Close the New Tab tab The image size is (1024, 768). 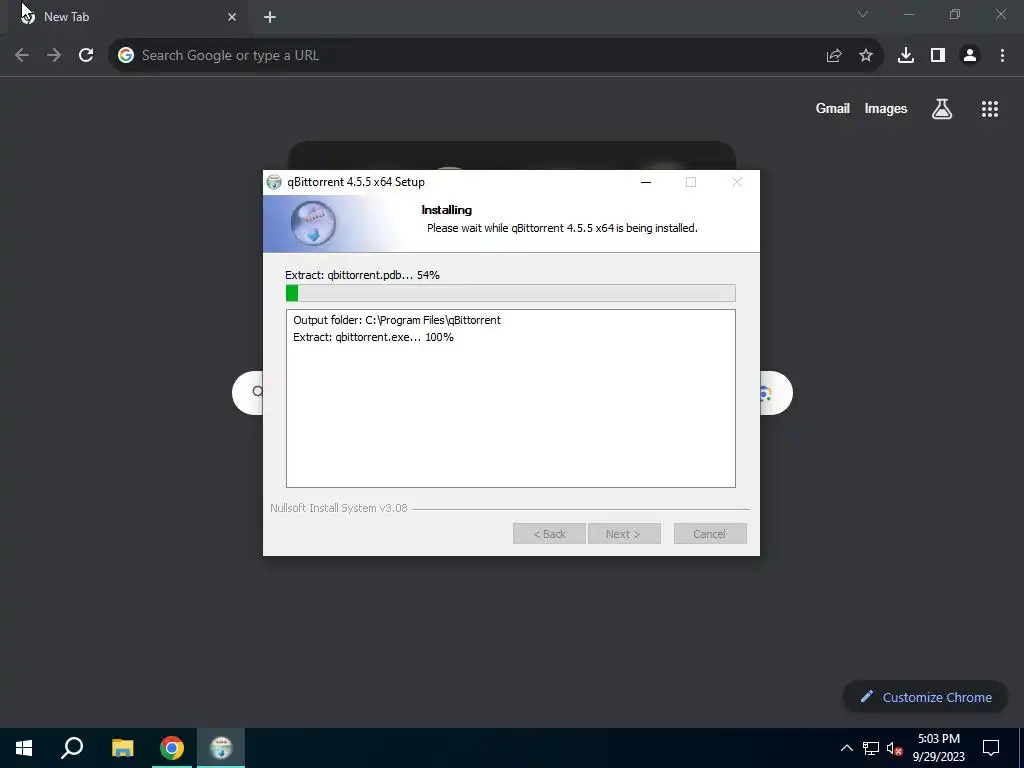pos(232,17)
